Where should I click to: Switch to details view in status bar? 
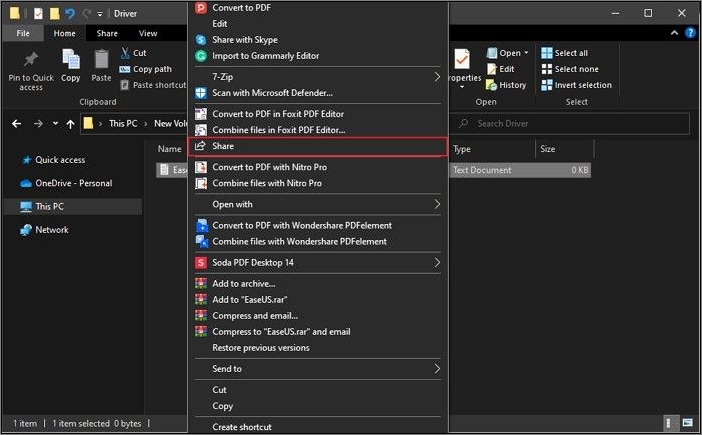669,422
